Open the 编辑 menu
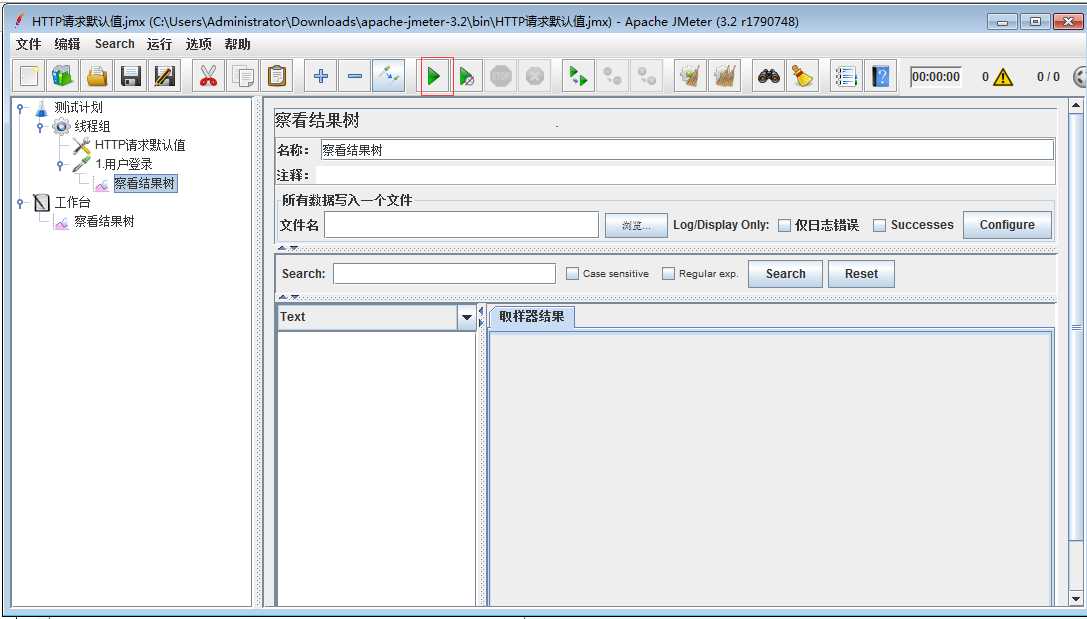The image size is (1087, 619). pos(67,44)
